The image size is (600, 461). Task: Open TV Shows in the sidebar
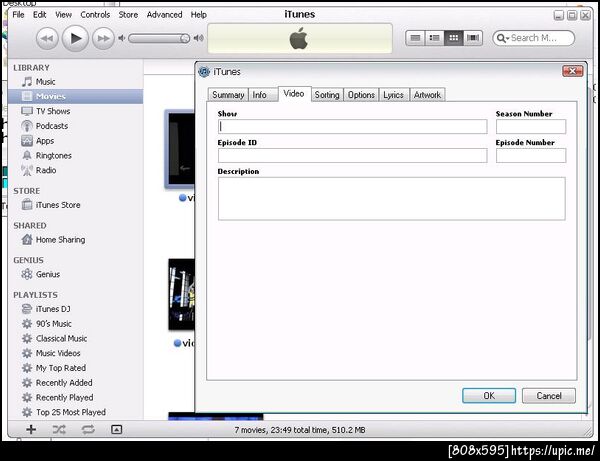coord(75,111)
